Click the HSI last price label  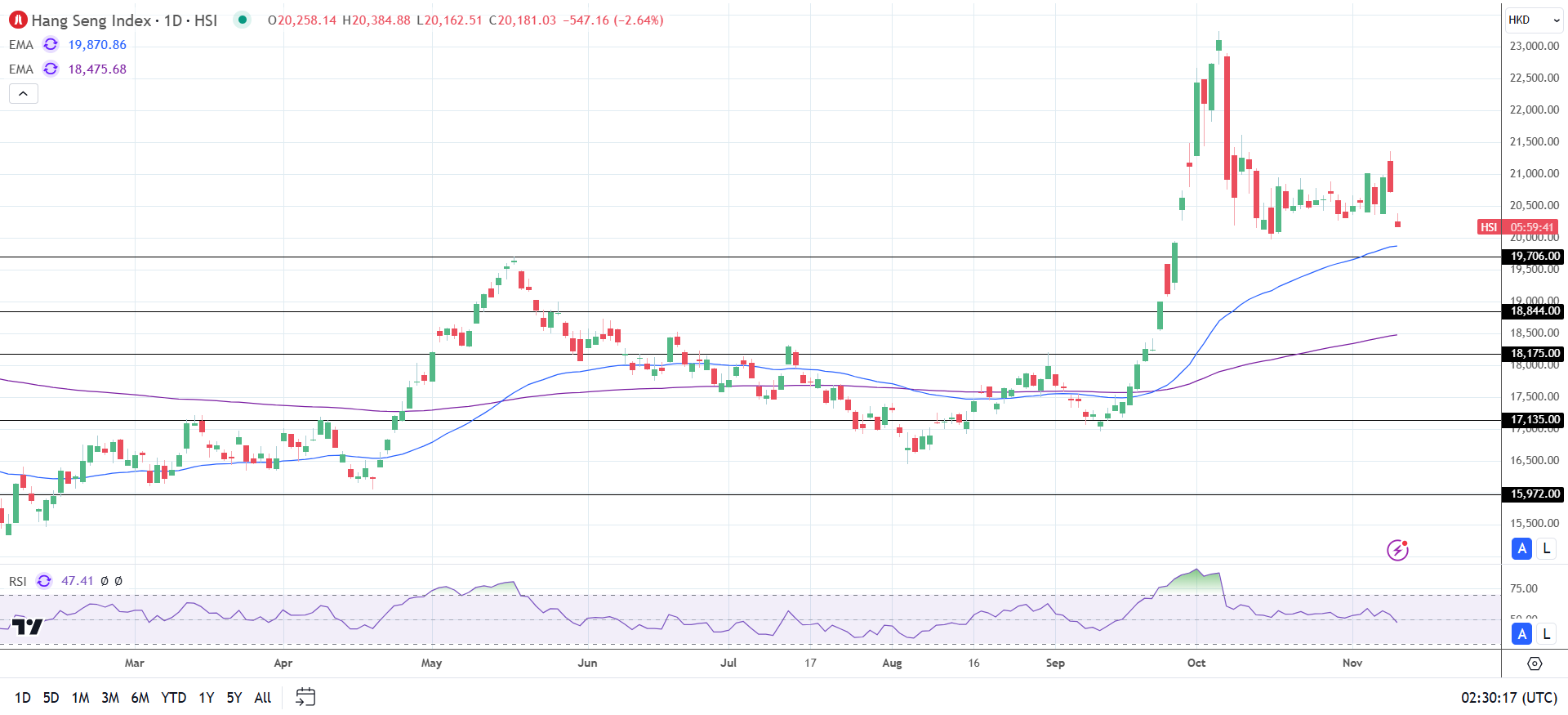(x=1519, y=227)
